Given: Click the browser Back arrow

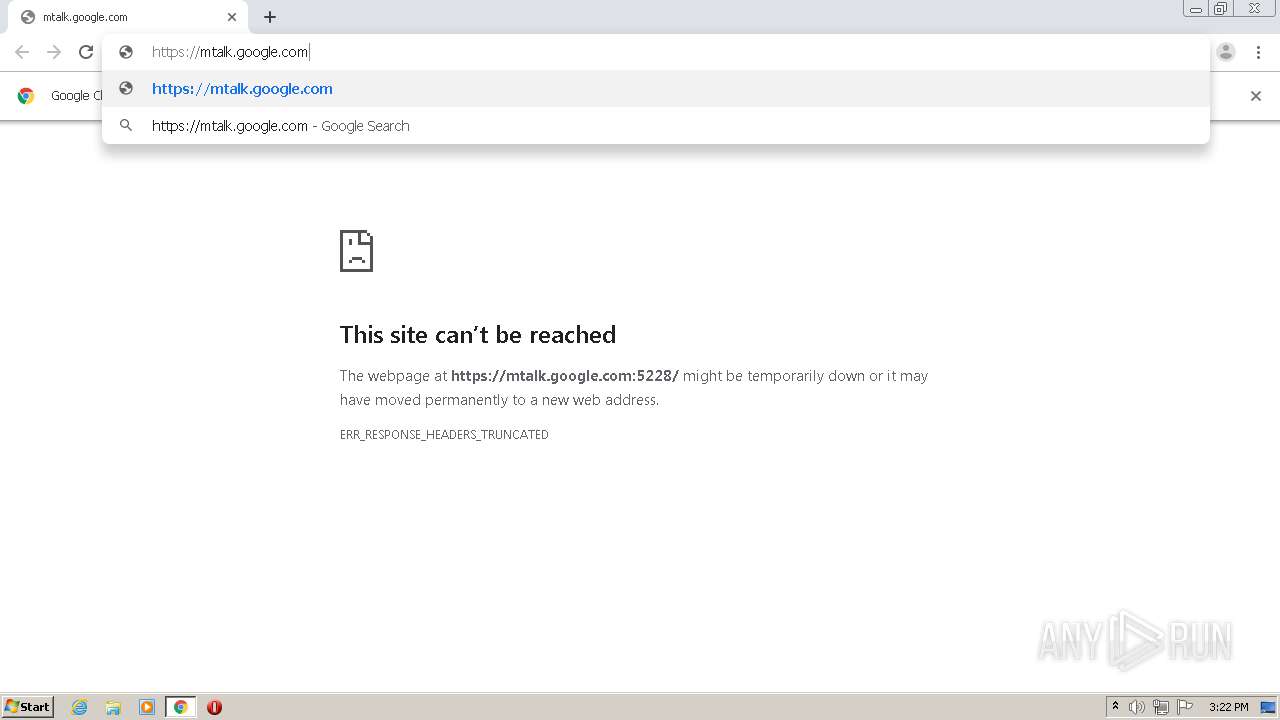Looking at the screenshot, I should [x=22, y=52].
